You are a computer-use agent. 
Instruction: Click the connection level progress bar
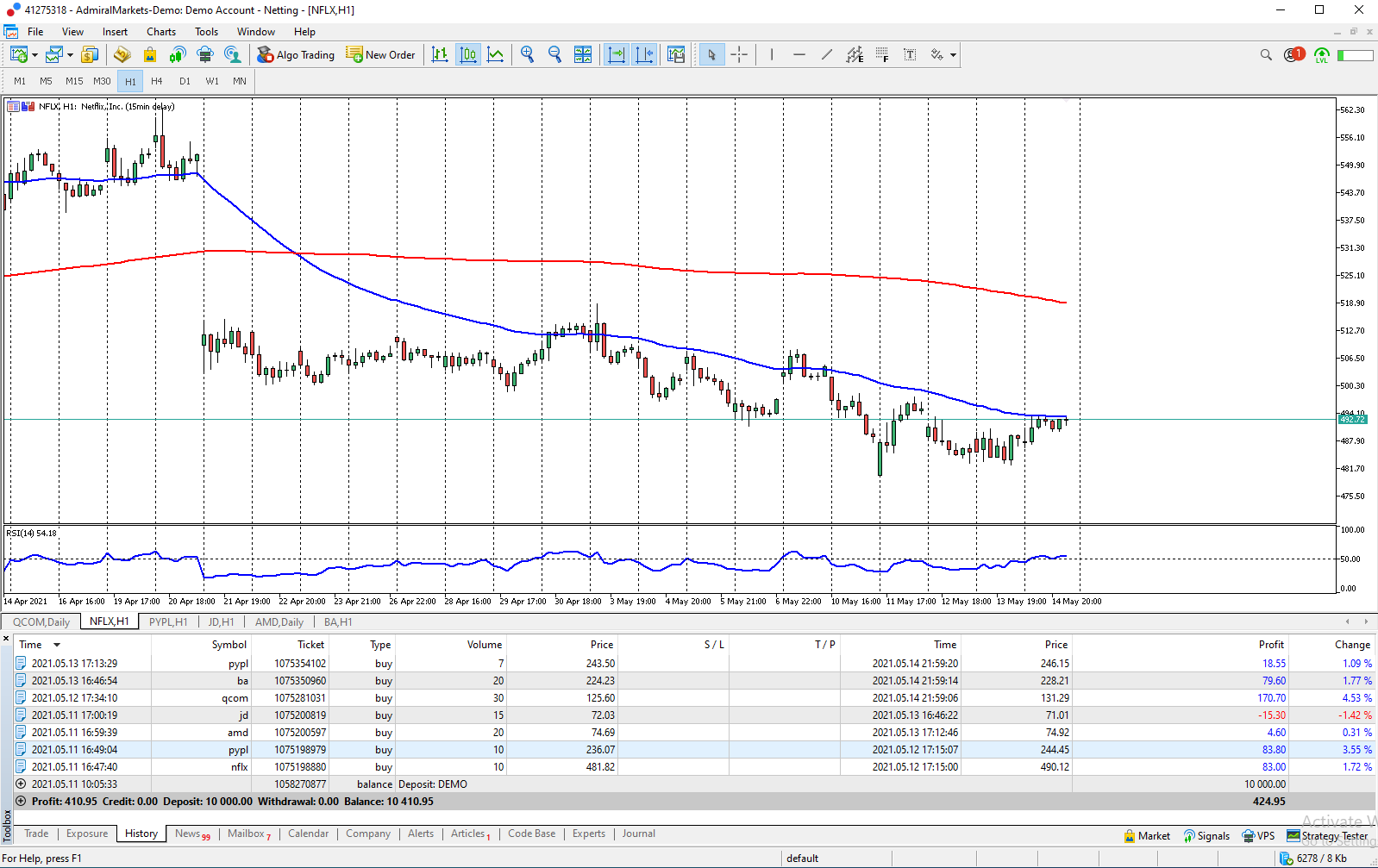tap(1355, 54)
